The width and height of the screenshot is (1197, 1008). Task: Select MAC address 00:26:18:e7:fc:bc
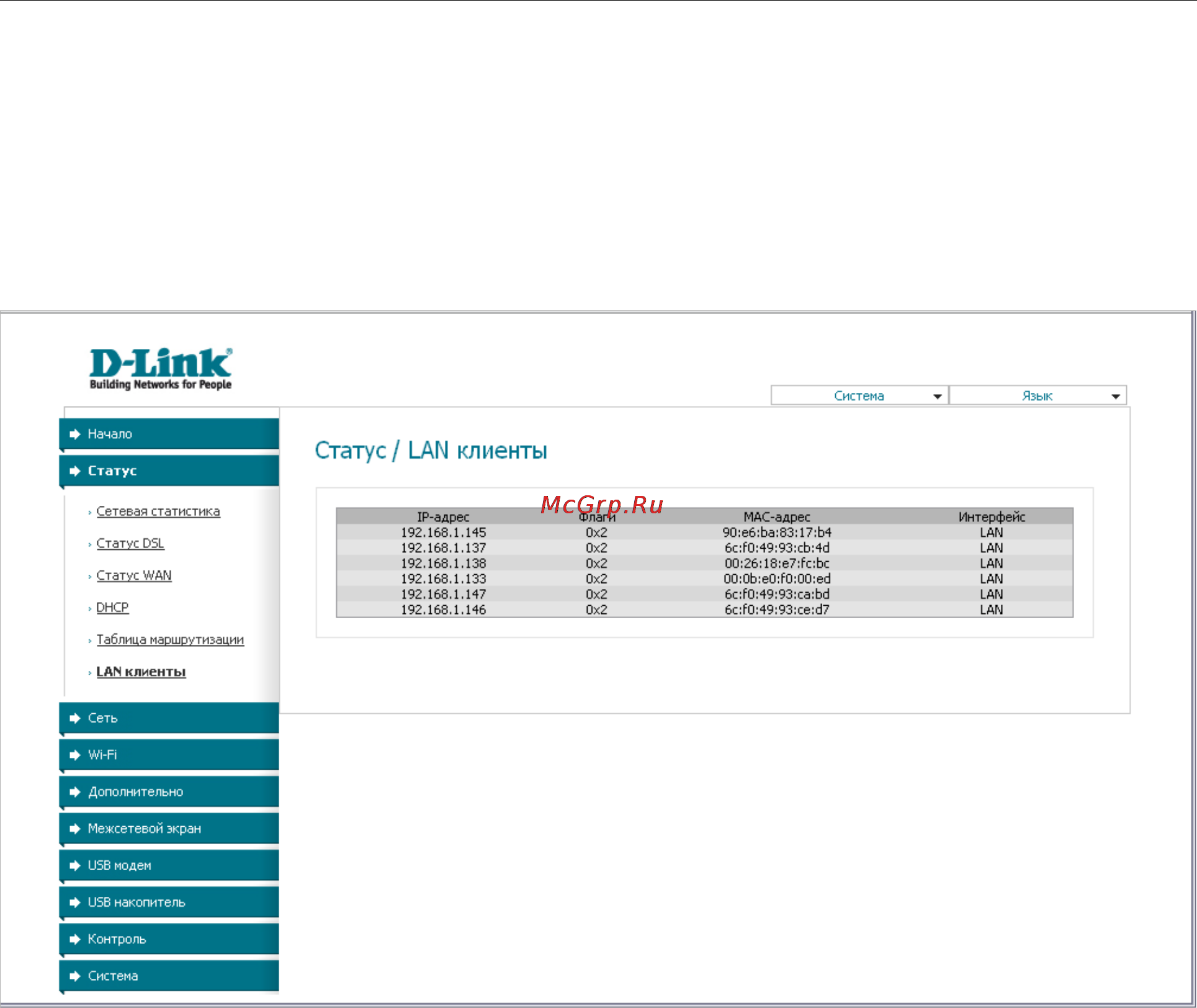pyautogui.click(x=777, y=564)
